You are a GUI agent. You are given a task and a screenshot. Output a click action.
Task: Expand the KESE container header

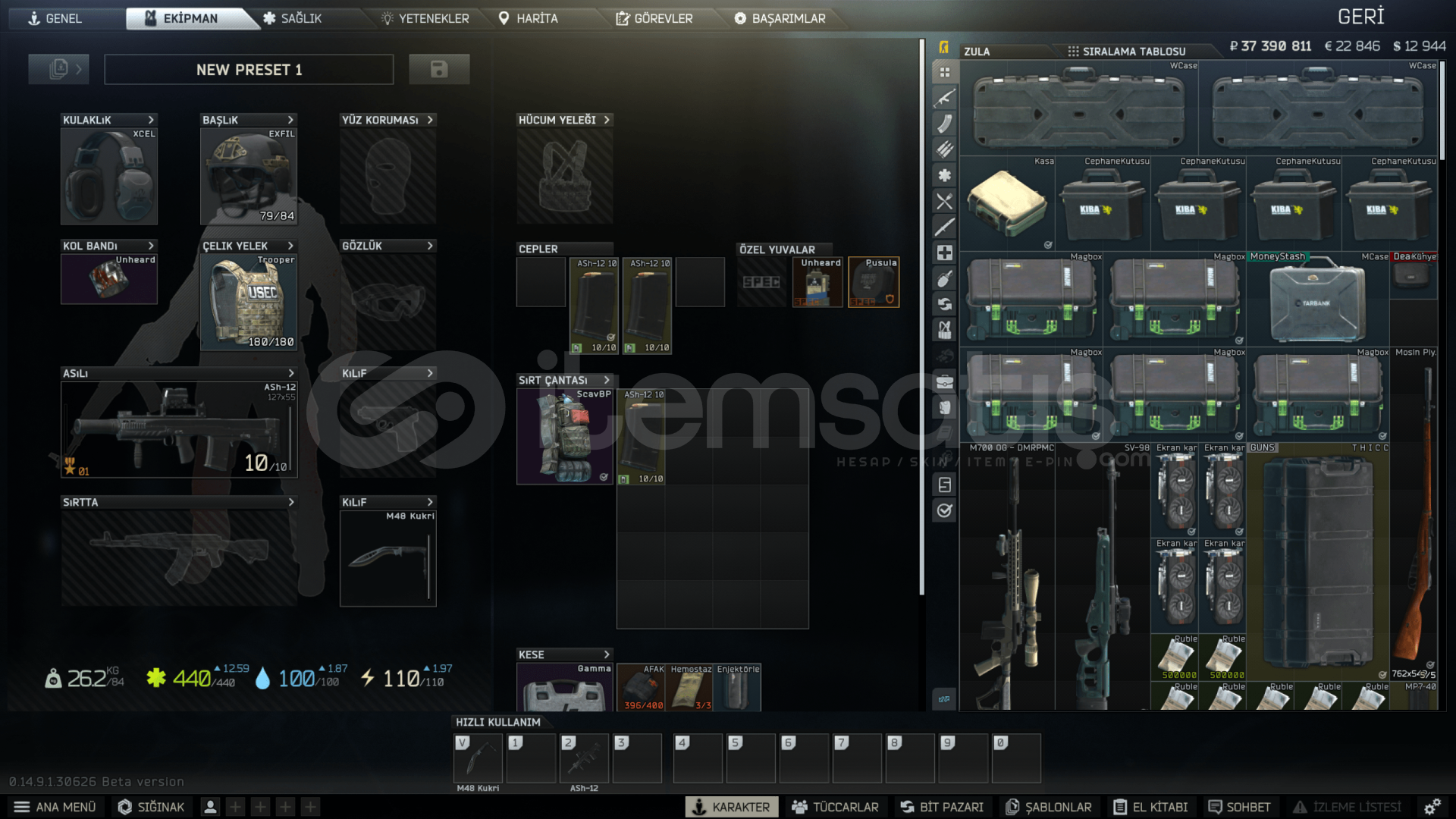coord(565,654)
